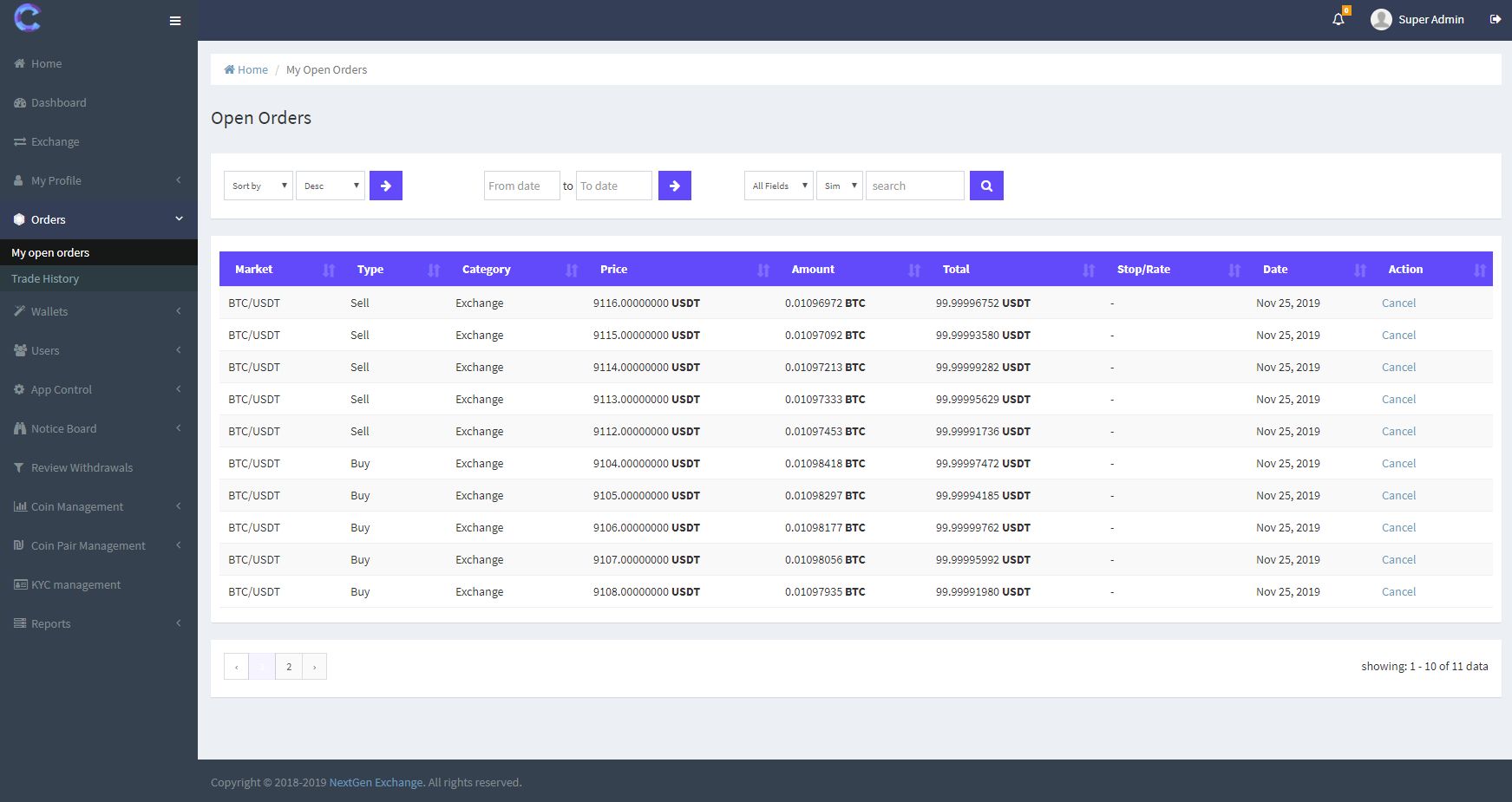The image size is (1512, 802).
Task: Click Home breadcrumb link
Action: 252,69
